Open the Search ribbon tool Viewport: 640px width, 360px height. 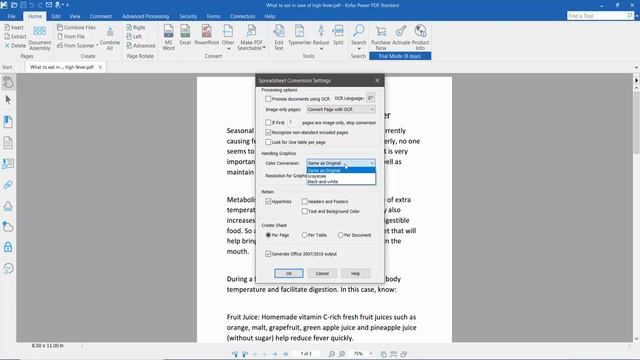click(x=358, y=37)
